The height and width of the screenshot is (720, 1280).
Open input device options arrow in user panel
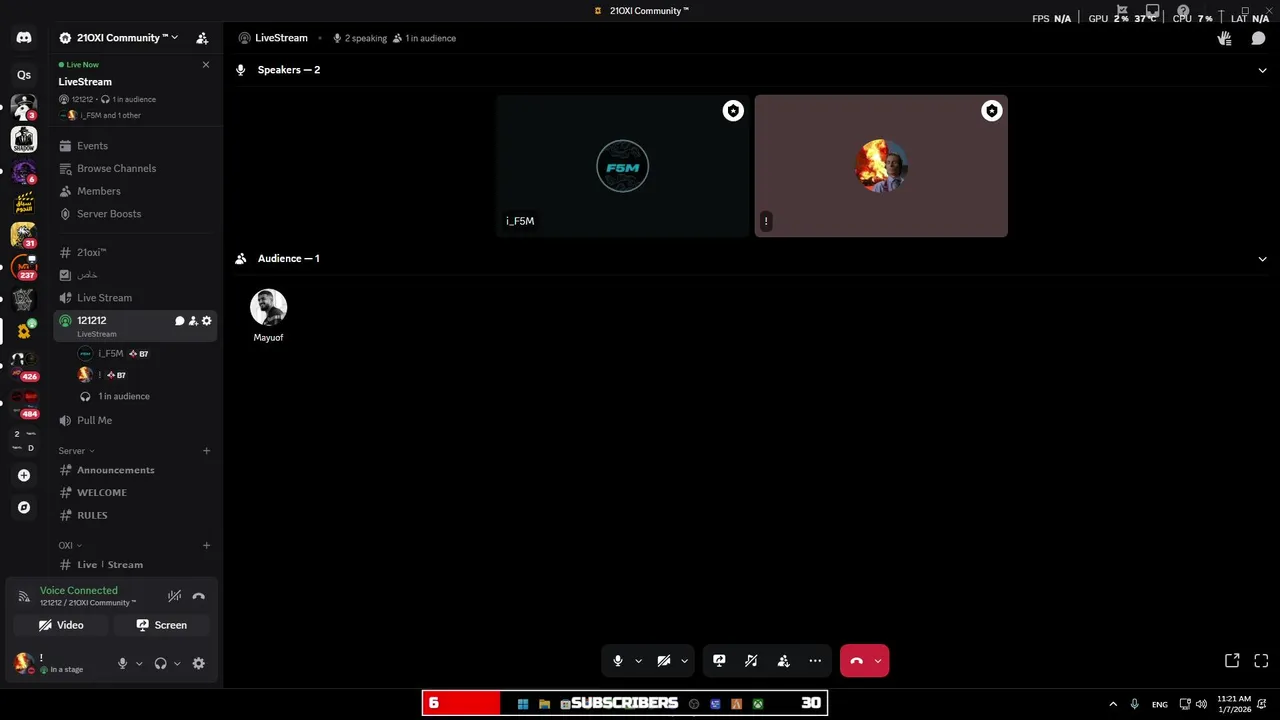coord(139,663)
